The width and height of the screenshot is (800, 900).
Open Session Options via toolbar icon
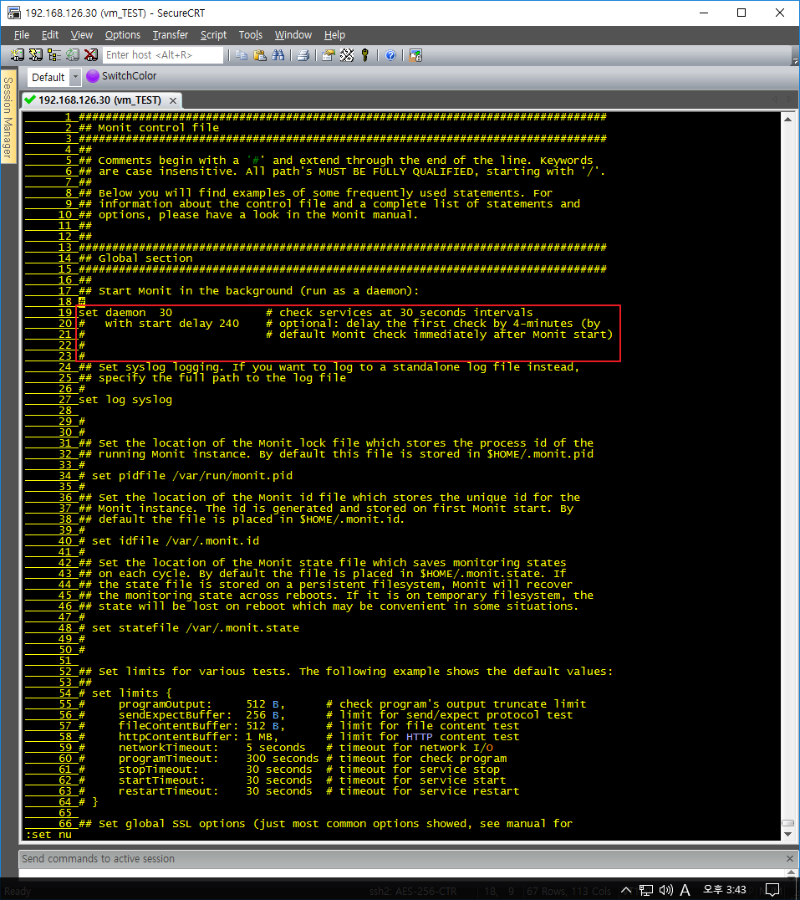(x=328, y=55)
